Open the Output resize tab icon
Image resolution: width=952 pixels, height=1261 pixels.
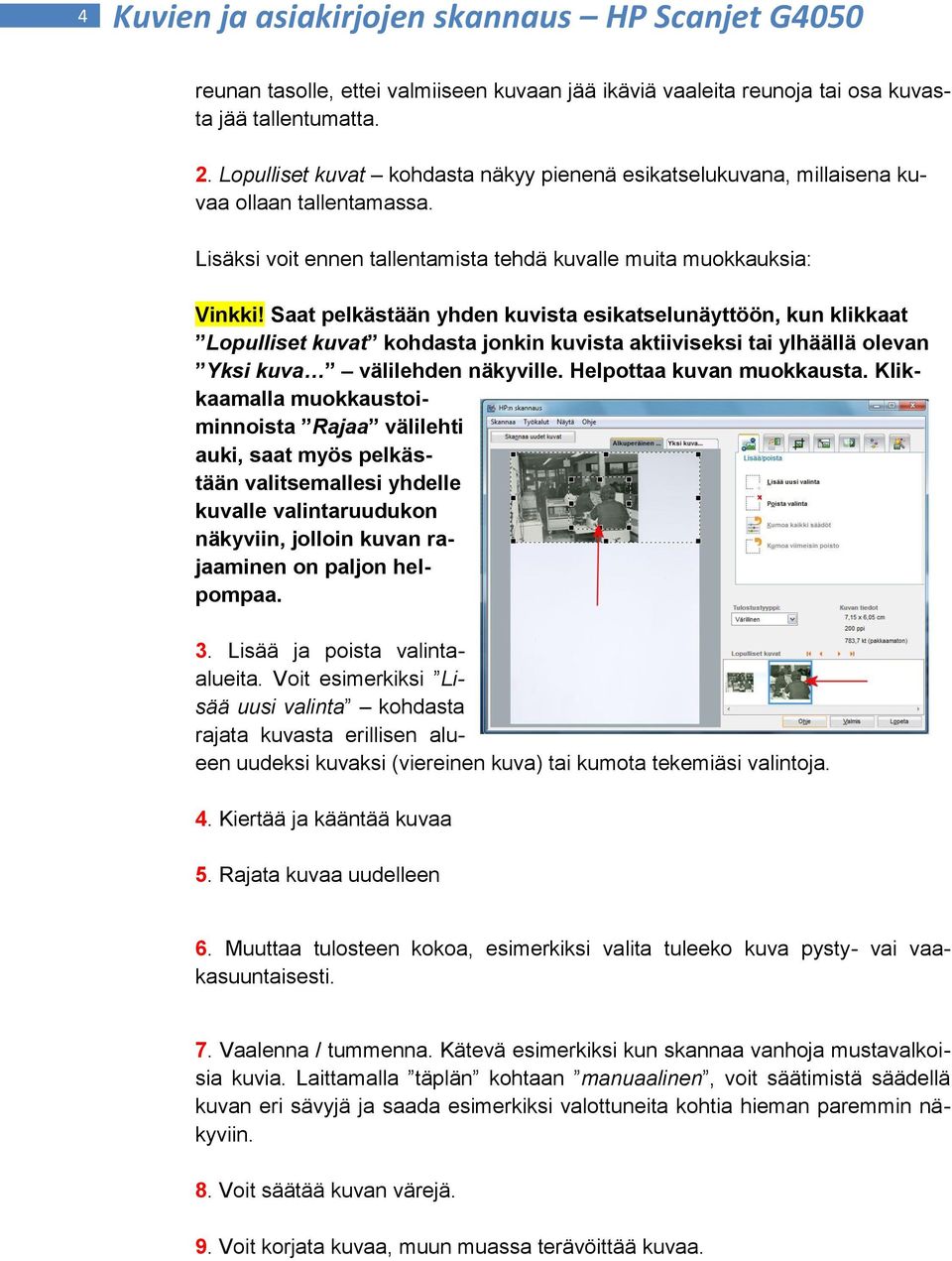(823, 442)
